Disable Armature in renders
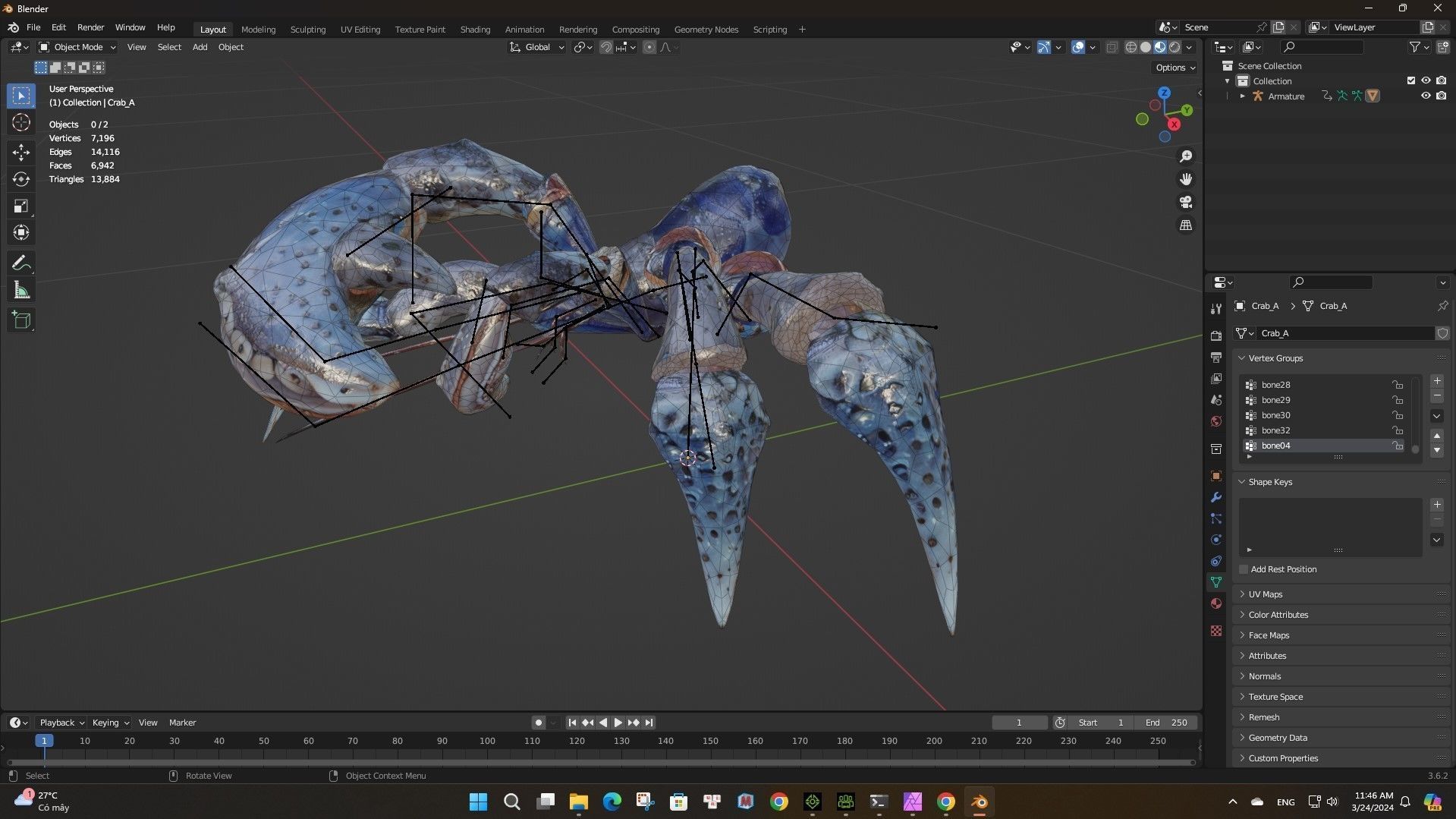The image size is (1456, 819). point(1441,96)
